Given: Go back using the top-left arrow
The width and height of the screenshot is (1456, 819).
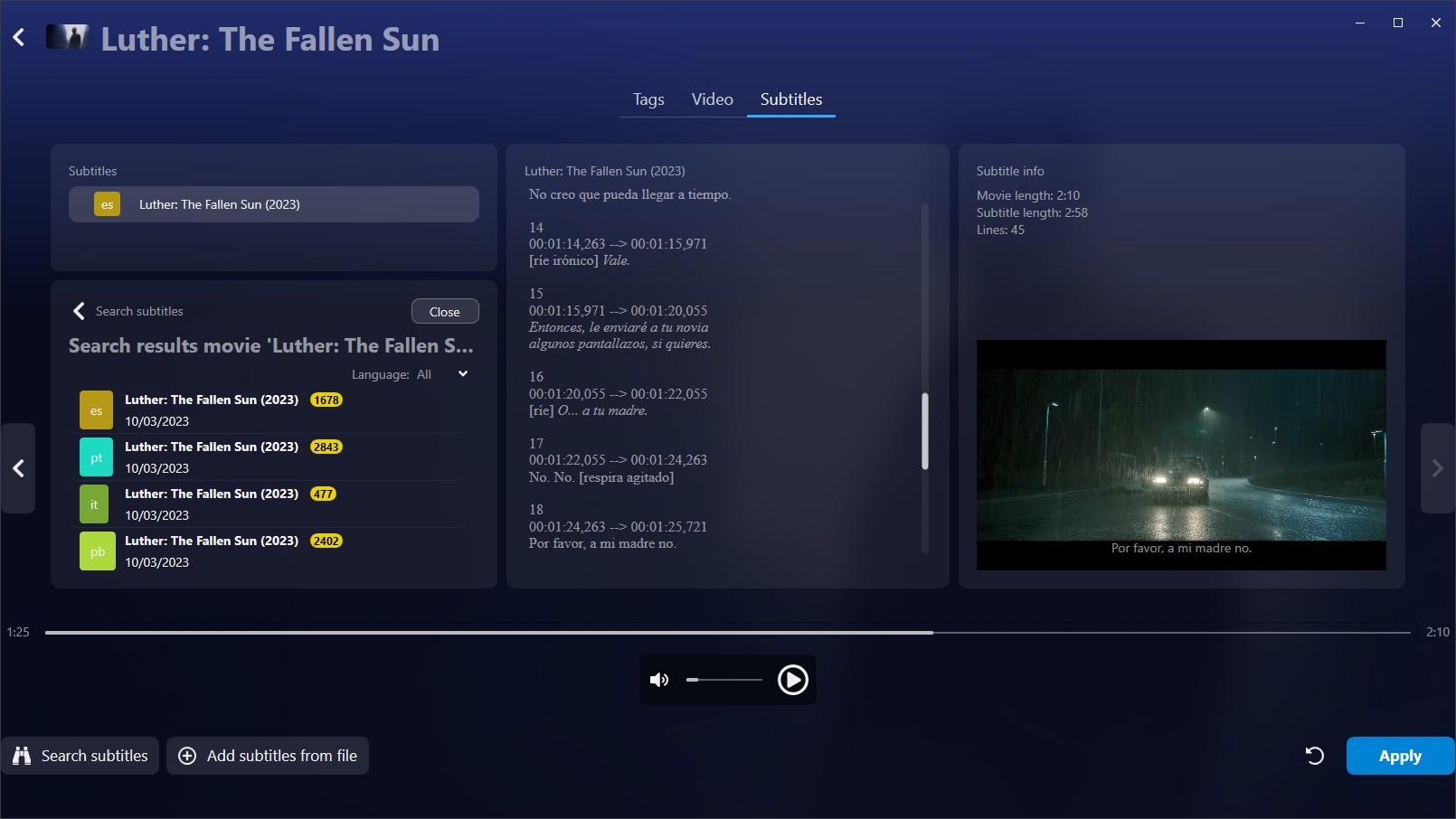Looking at the screenshot, I should click(19, 38).
